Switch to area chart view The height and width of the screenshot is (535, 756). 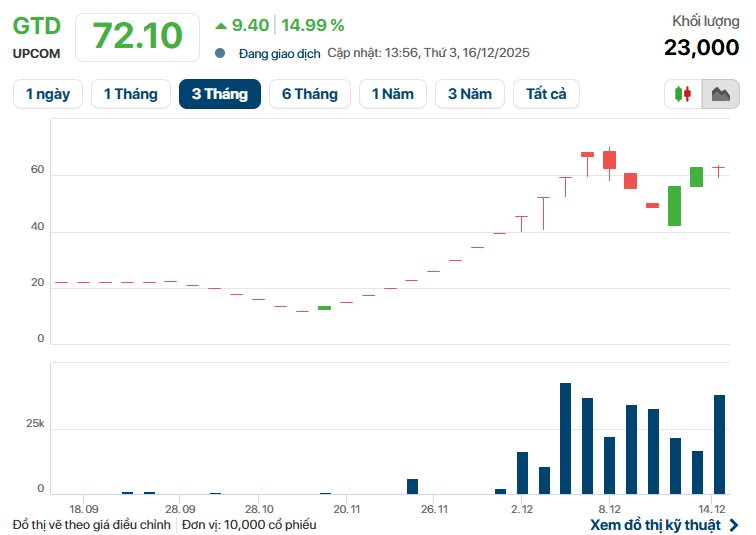[719, 94]
